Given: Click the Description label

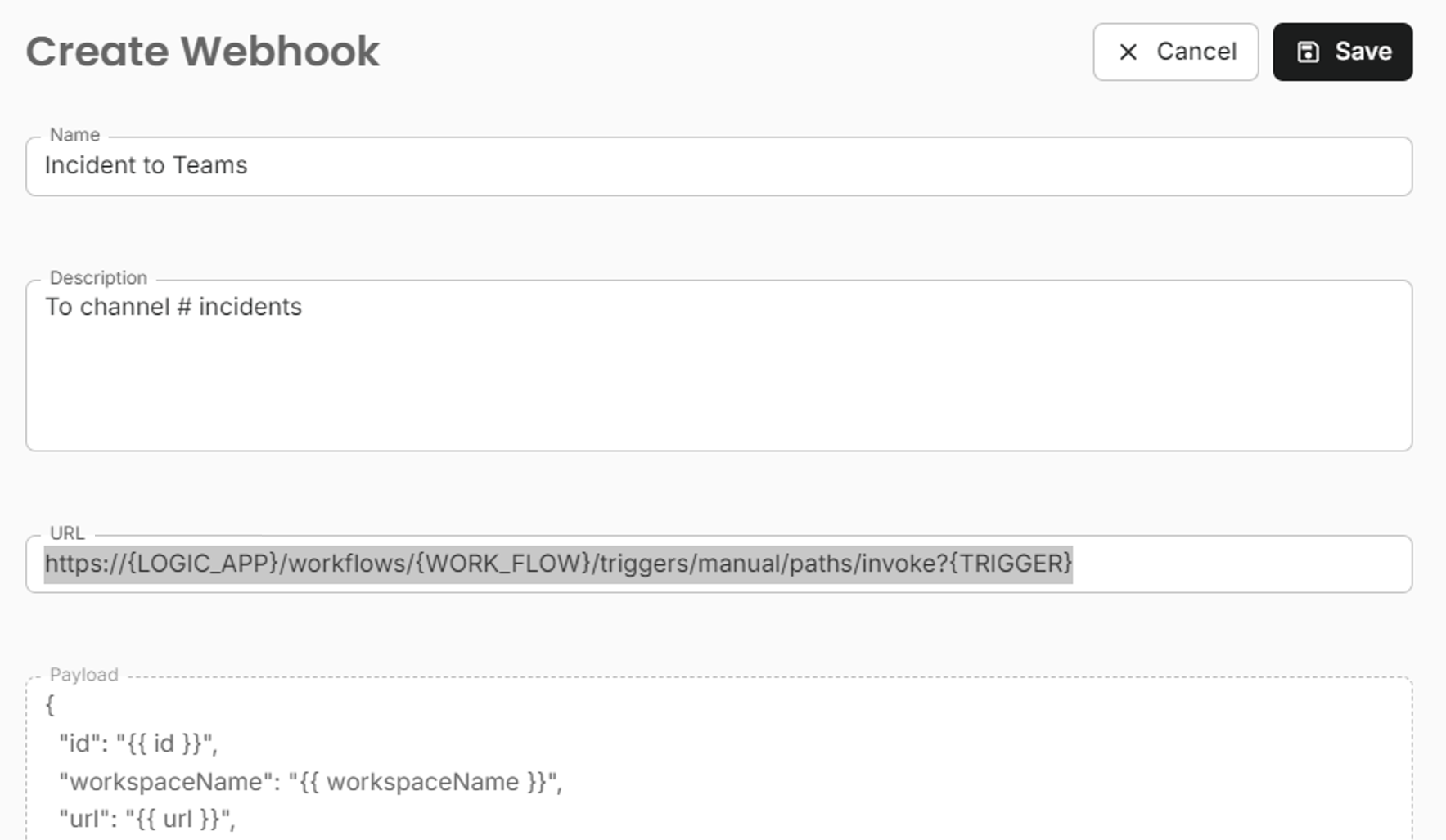Looking at the screenshot, I should point(98,277).
